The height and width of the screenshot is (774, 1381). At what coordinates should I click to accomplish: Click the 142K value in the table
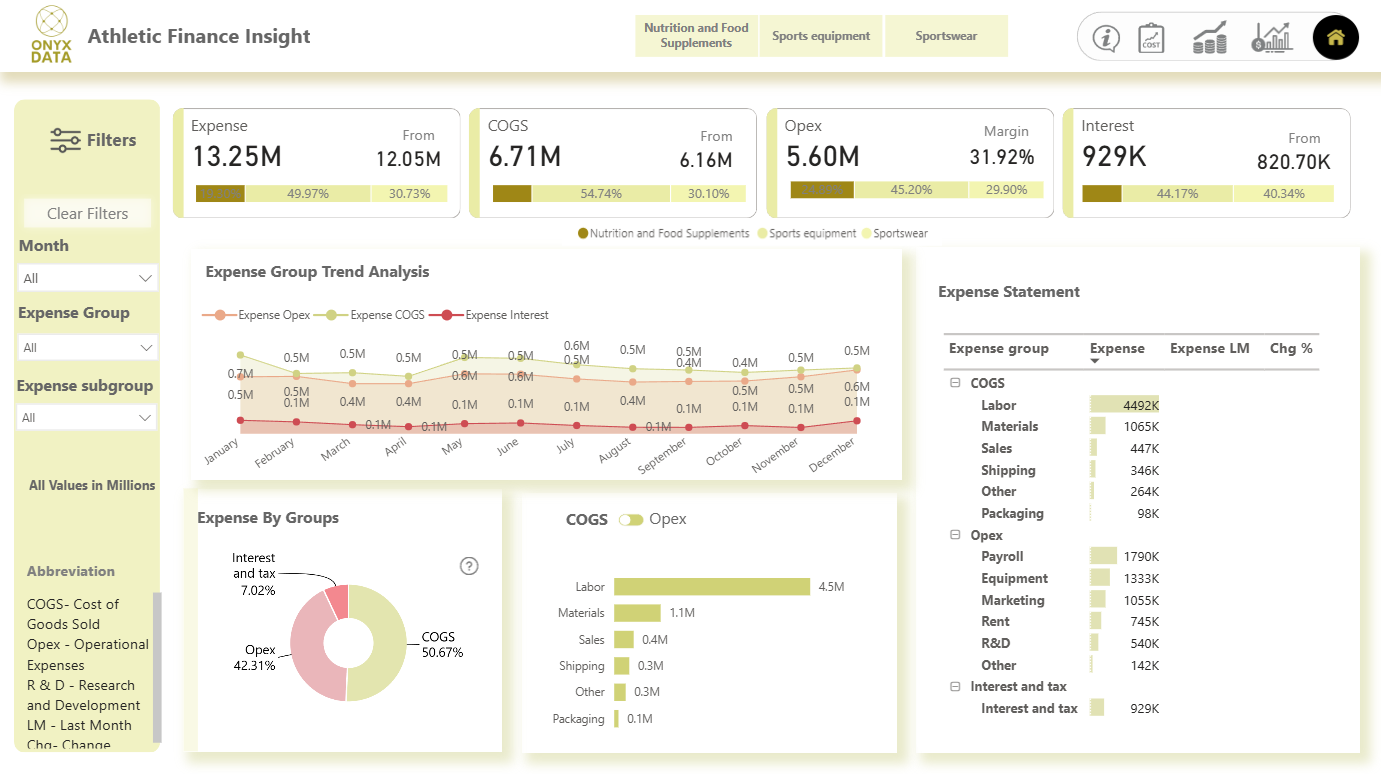coord(1144,665)
